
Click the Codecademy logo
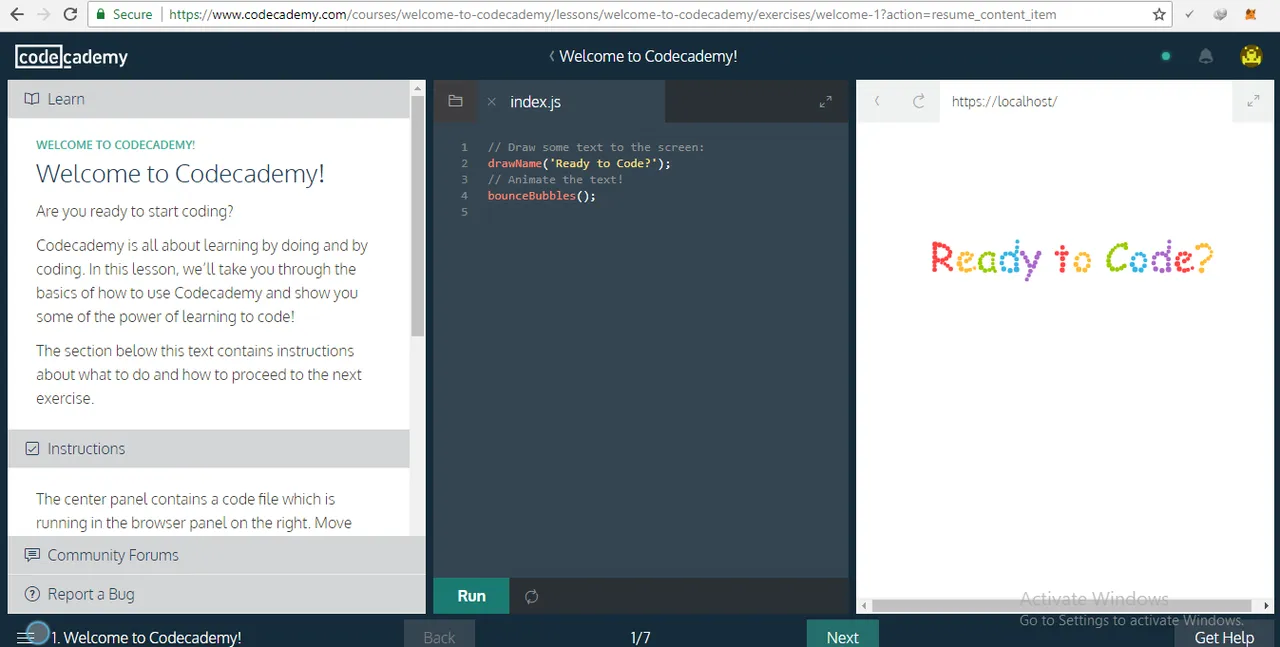71,57
